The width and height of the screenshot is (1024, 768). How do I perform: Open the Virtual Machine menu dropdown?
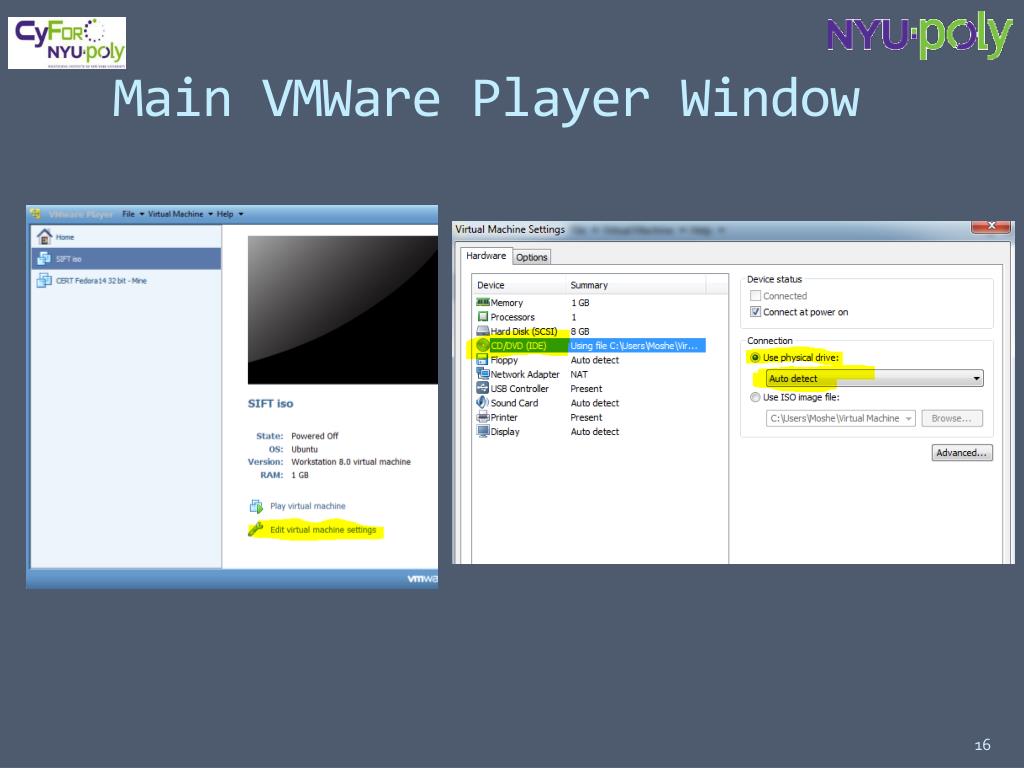click(x=180, y=214)
